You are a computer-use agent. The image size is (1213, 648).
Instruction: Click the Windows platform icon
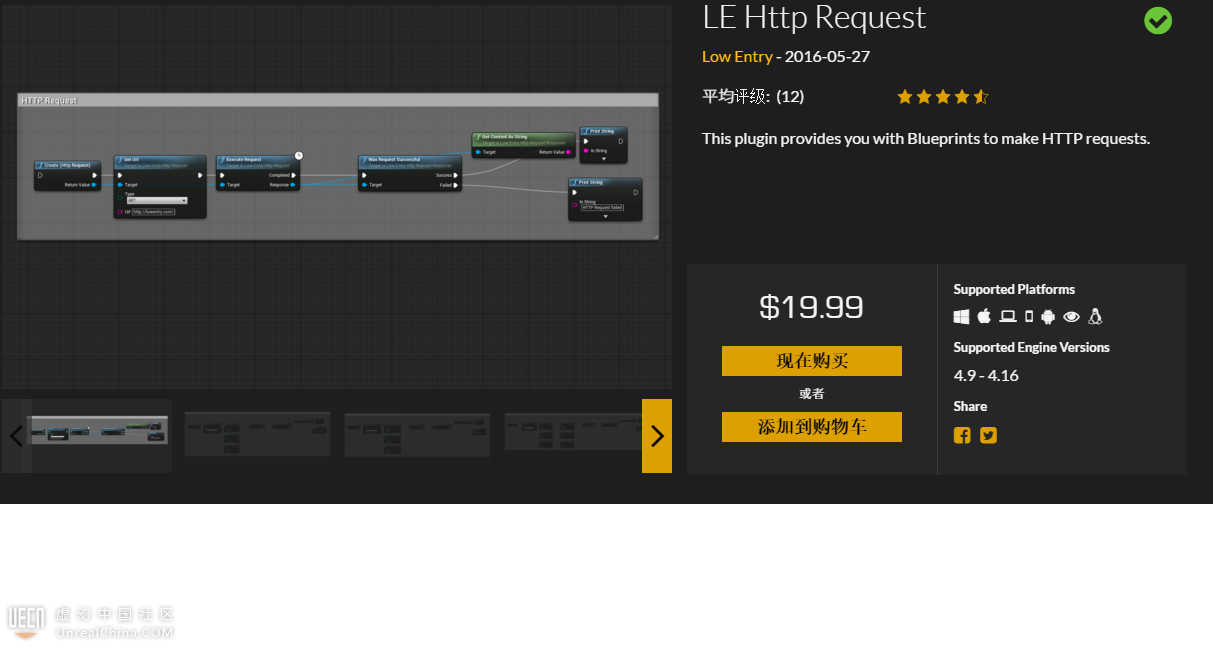pos(962,317)
